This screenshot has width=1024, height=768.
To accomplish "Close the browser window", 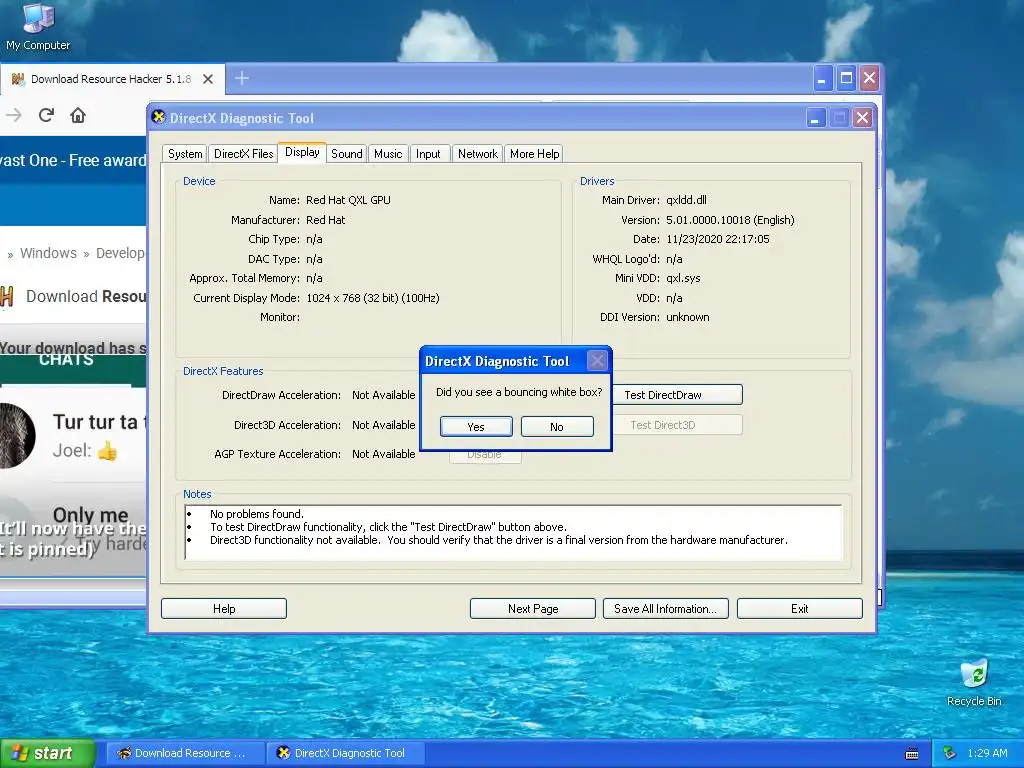I will 869,79.
